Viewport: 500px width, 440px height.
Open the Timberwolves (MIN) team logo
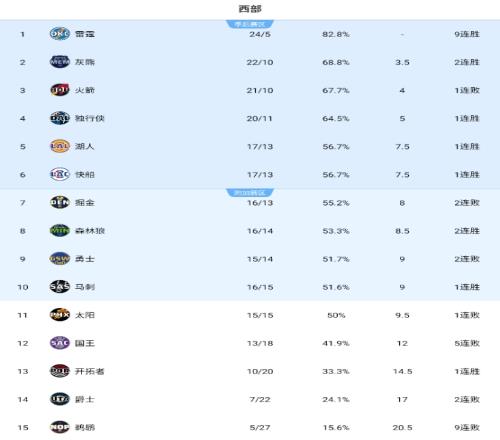coord(60,230)
